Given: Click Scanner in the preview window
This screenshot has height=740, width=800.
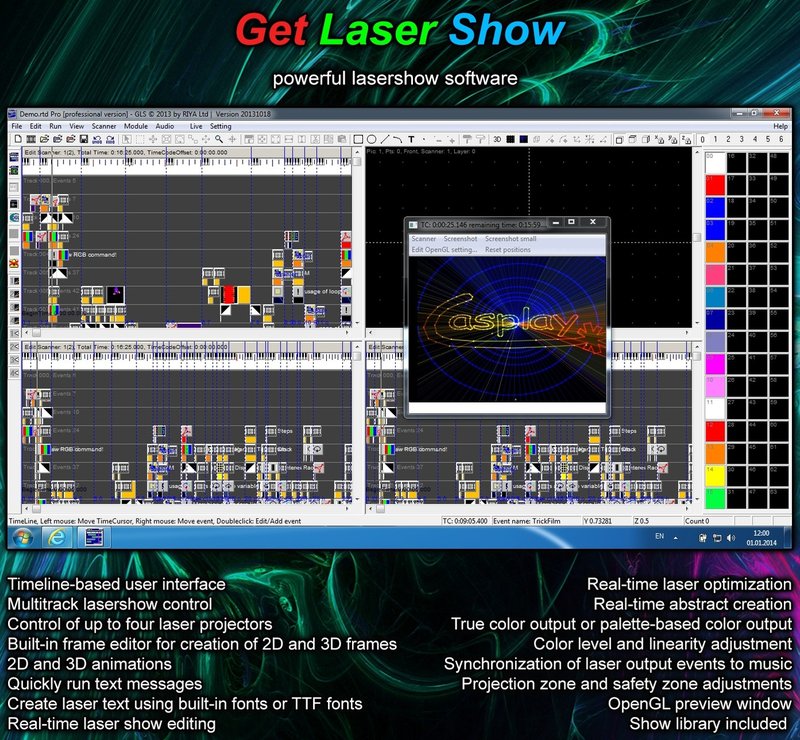Looking at the screenshot, I should pos(423,238).
